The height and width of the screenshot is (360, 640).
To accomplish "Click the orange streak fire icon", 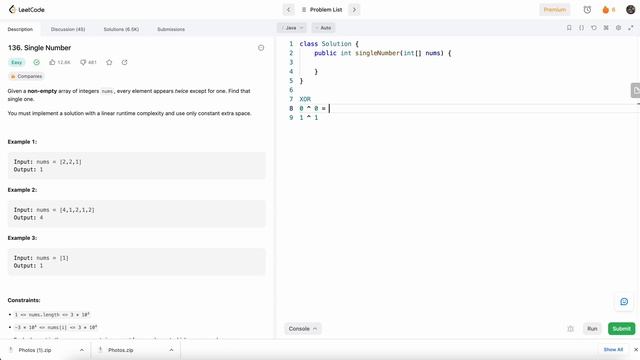I will 606,9.
